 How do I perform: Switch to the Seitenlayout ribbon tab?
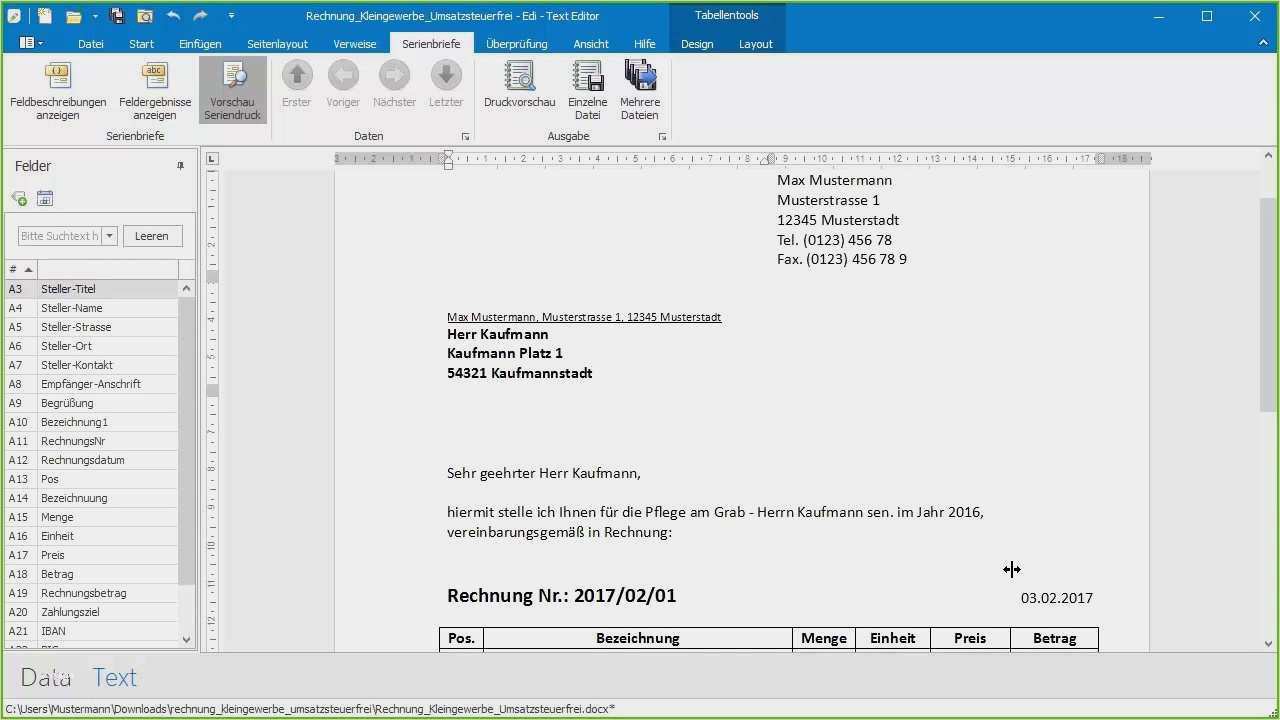(x=277, y=44)
